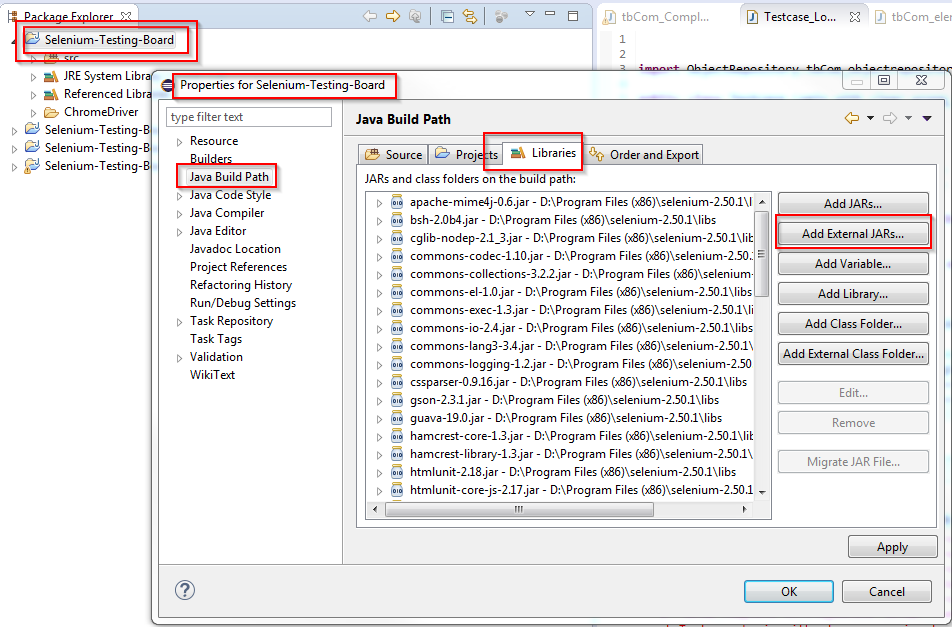
Task: Select apache-mime4j-0.6.jar entry
Action: click(580, 202)
